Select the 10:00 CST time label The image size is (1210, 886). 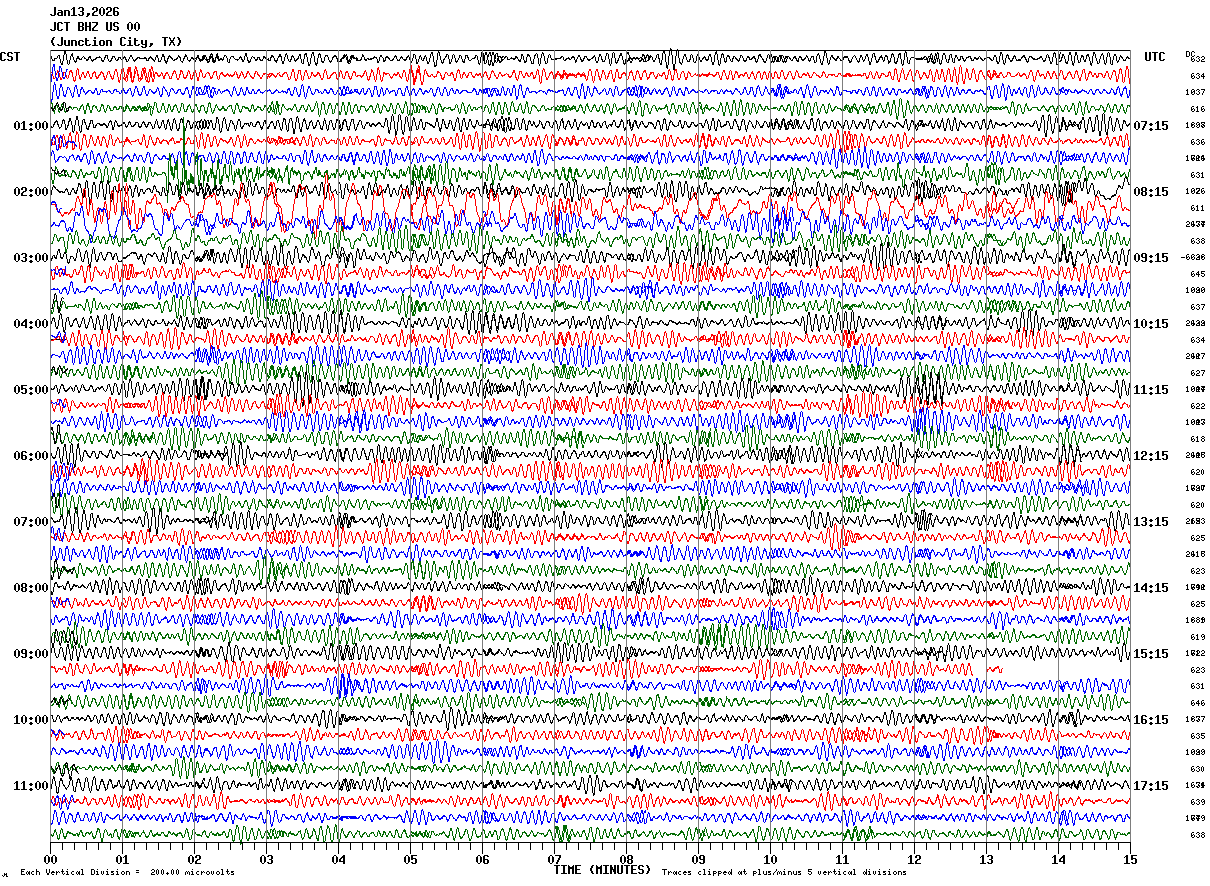(31, 720)
